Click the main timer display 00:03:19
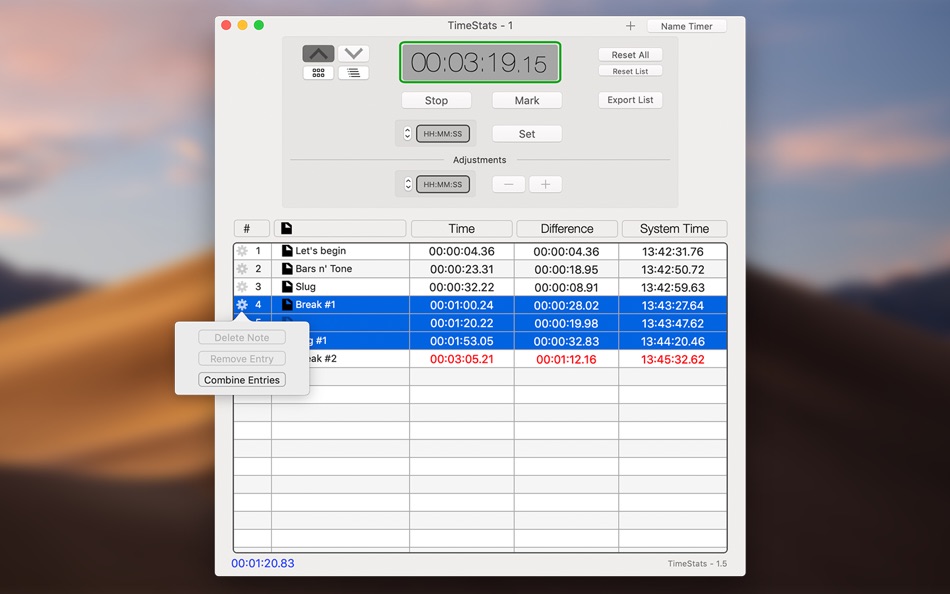The image size is (950, 594). click(x=480, y=62)
